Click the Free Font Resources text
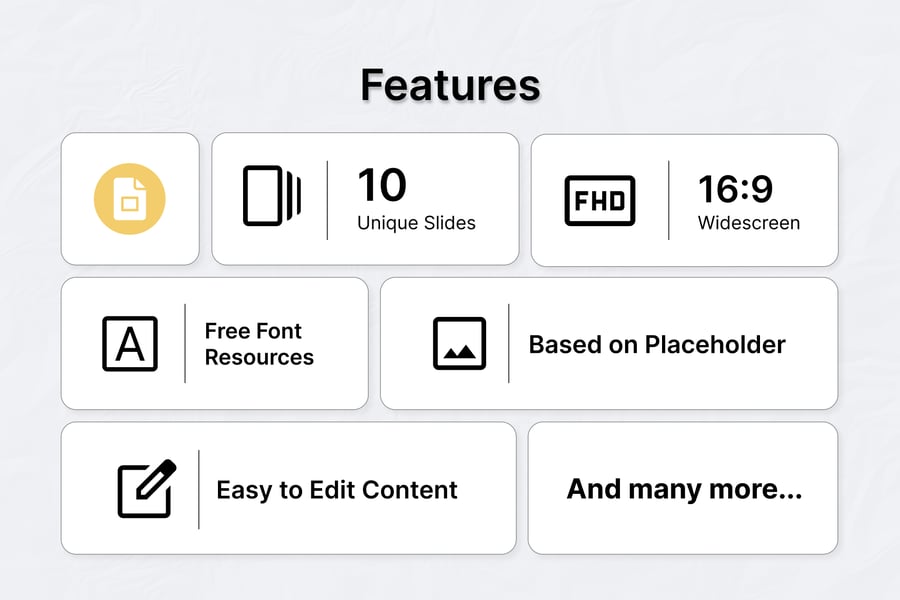900x600 pixels. (259, 344)
